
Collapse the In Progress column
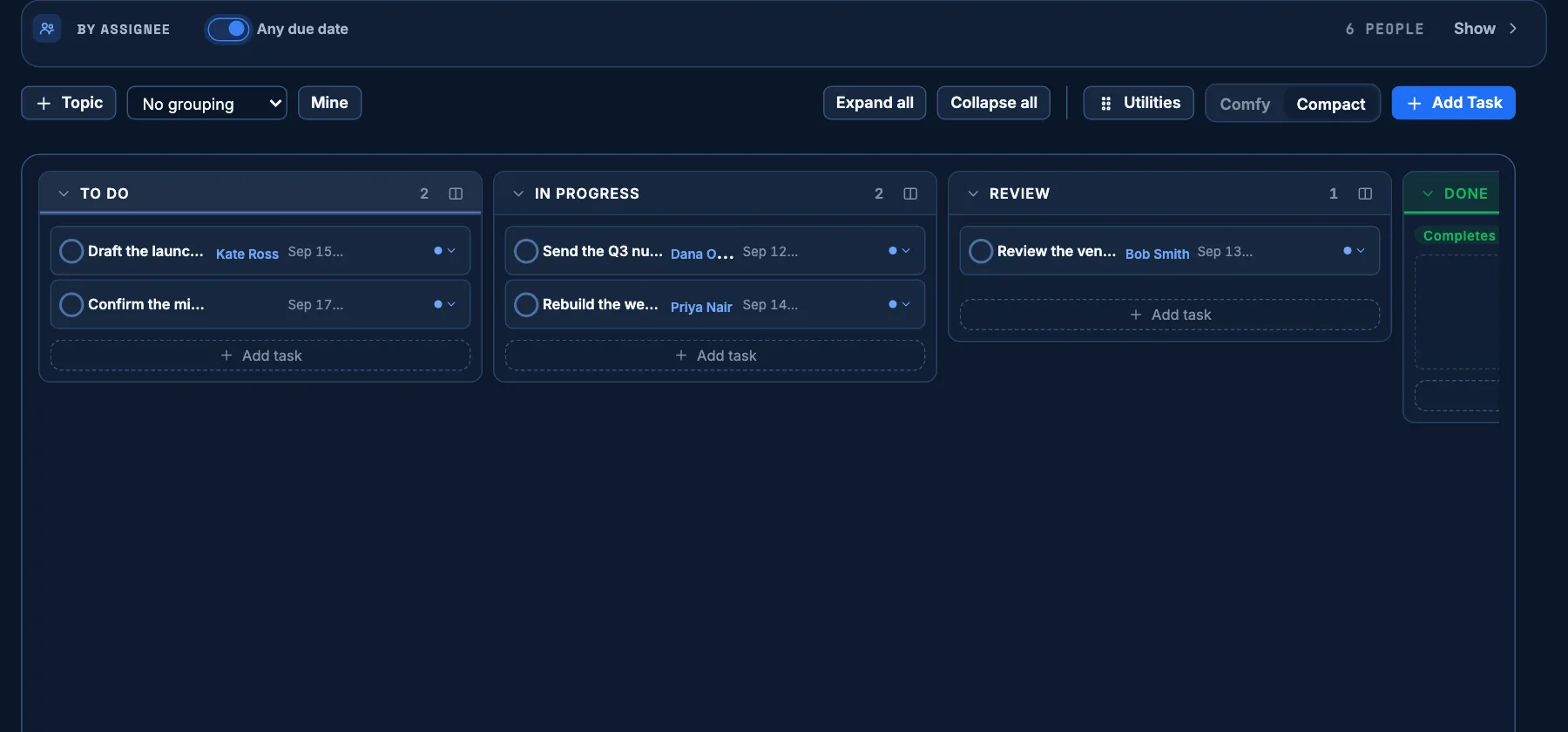(518, 193)
